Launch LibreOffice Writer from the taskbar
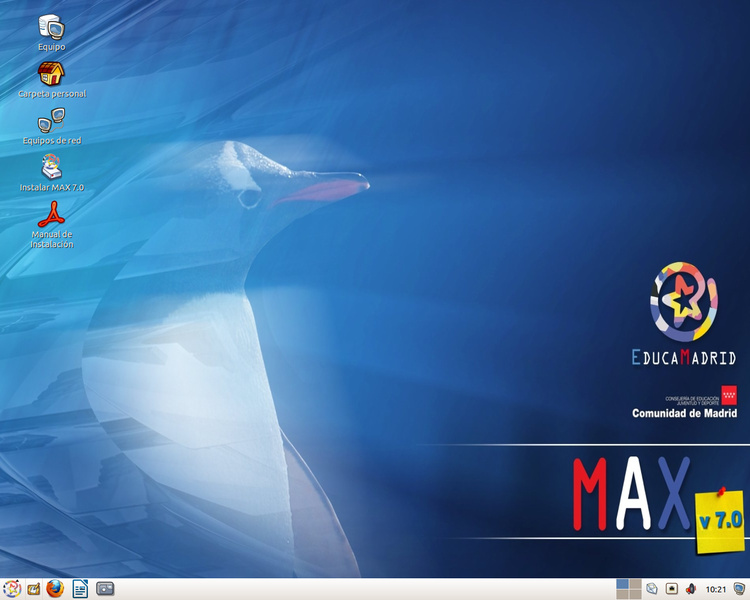 coord(80,589)
